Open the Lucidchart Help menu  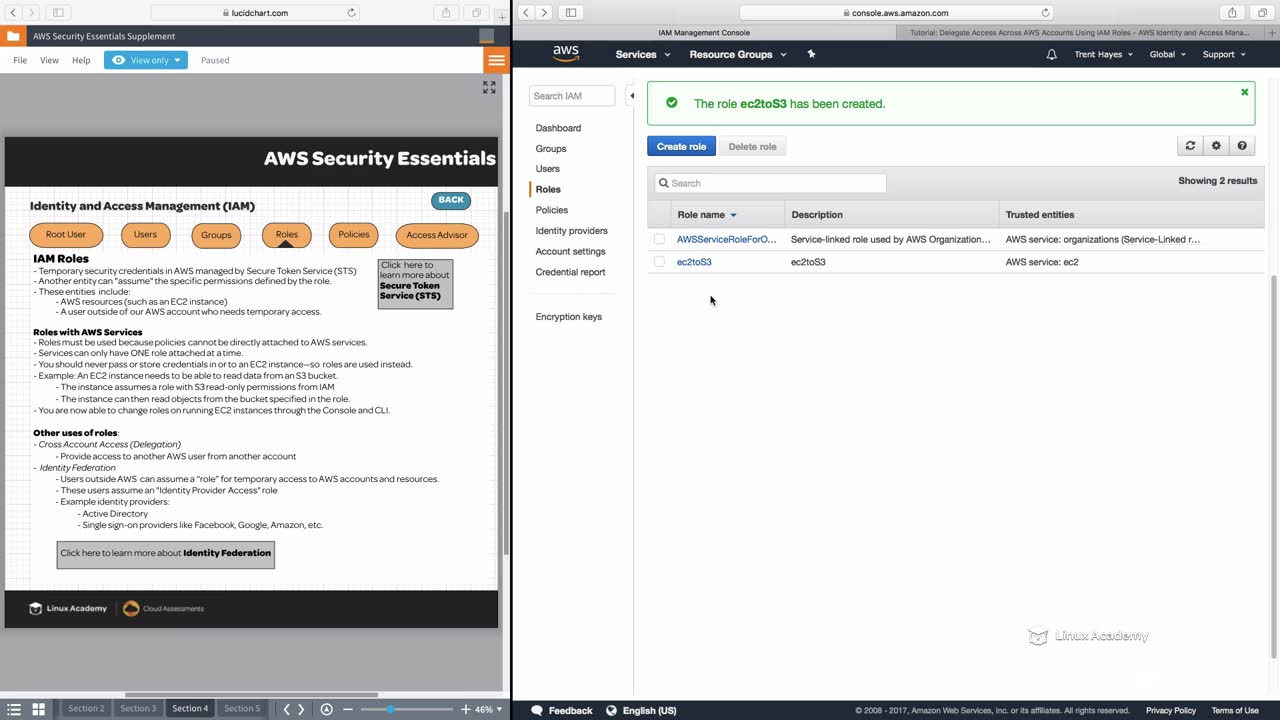point(81,60)
